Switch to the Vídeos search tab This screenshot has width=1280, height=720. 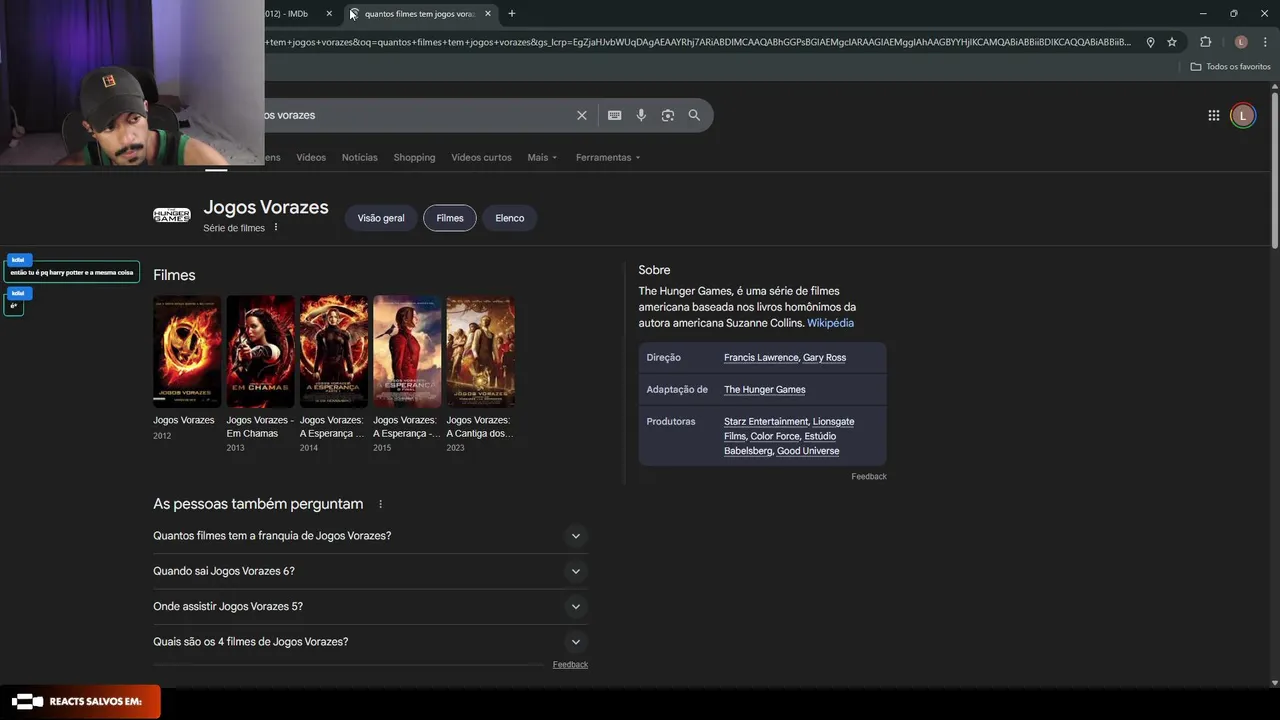311,157
